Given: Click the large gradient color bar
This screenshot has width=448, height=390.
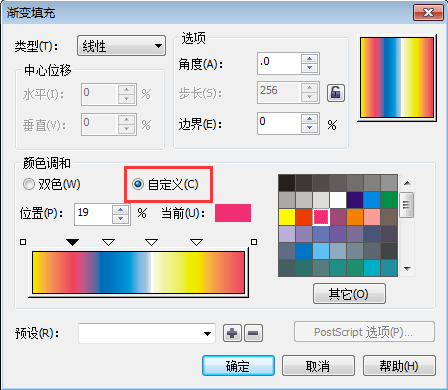Looking at the screenshot, I should pyautogui.click(x=138, y=272).
